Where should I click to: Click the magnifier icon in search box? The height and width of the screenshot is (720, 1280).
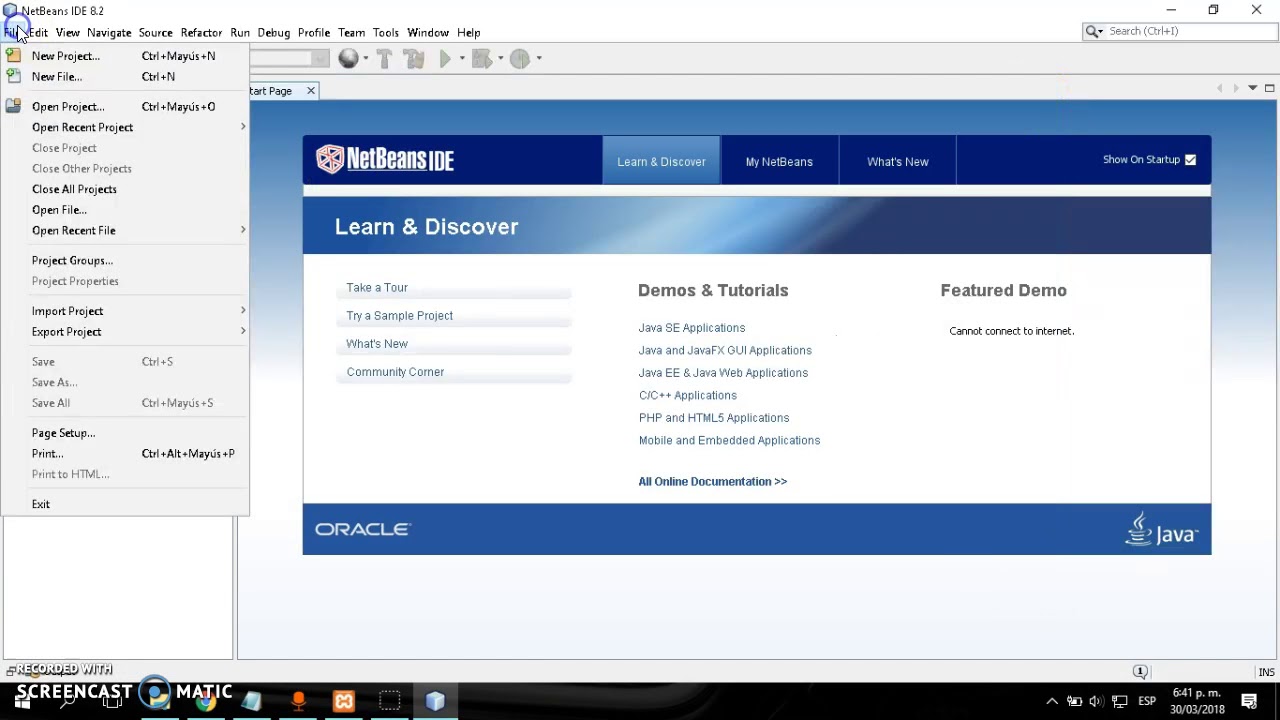click(1092, 32)
